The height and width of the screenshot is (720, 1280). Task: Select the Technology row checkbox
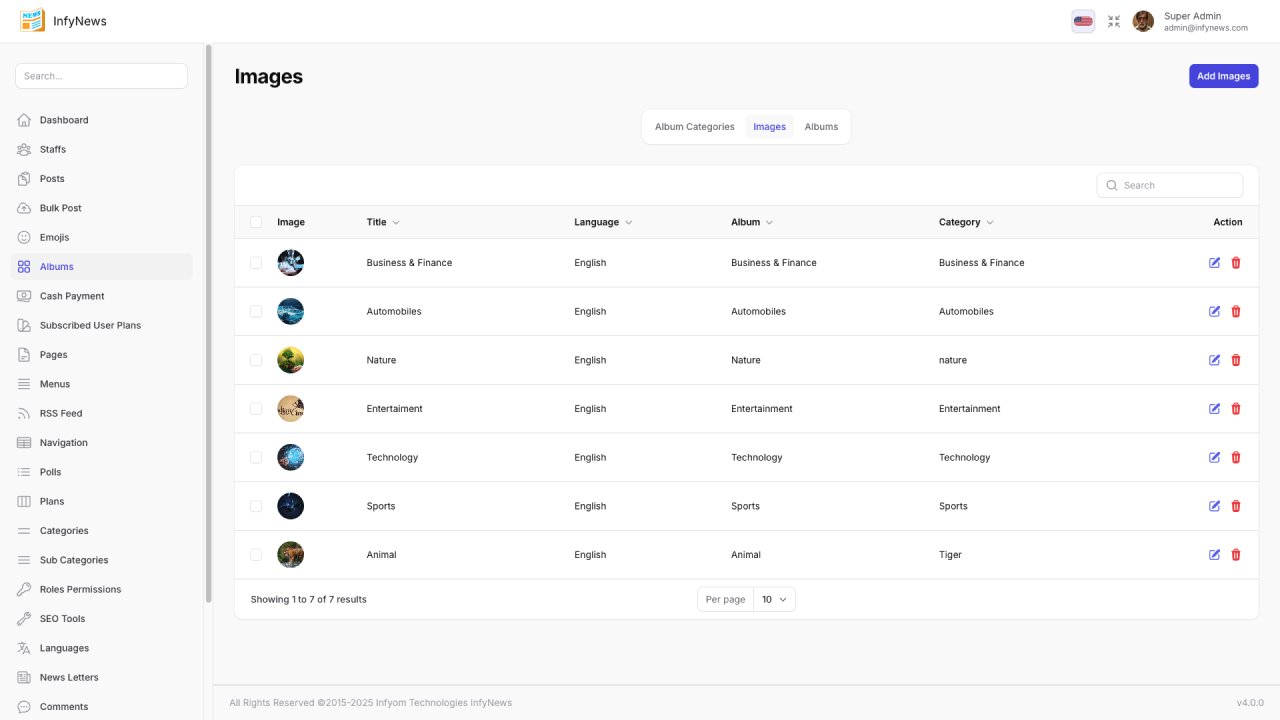256,458
